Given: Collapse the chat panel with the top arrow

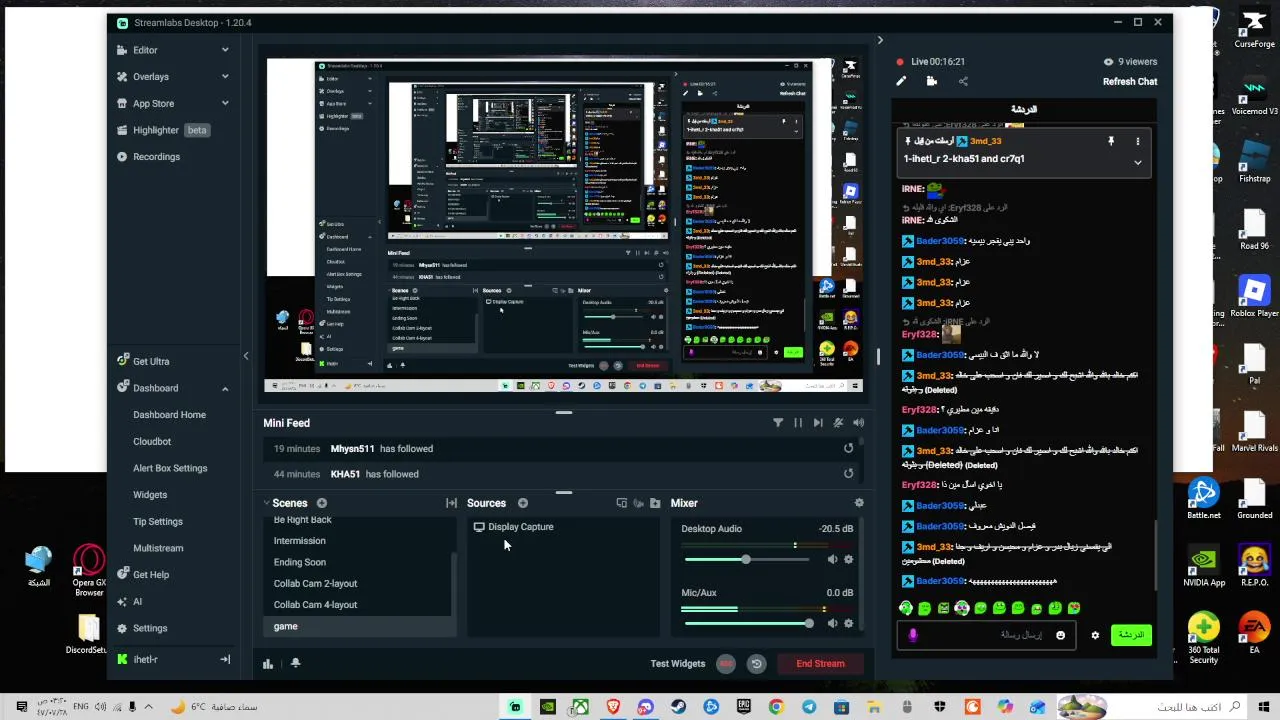Looking at the screenshot, I should coord(880,41).
